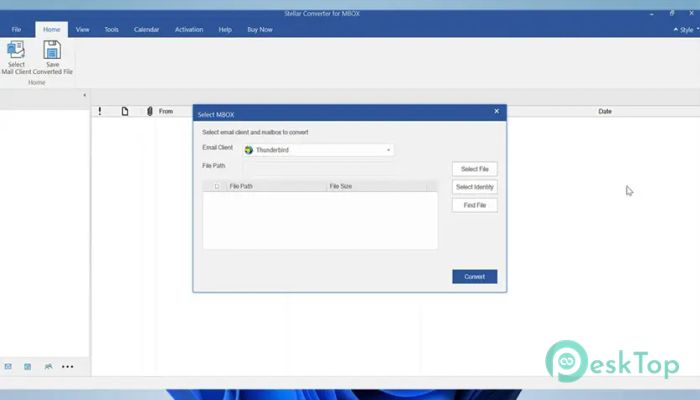Open the Calendar ribbon tab
Image resolution: width=700 pixels, height=400 pixels.
146,29
